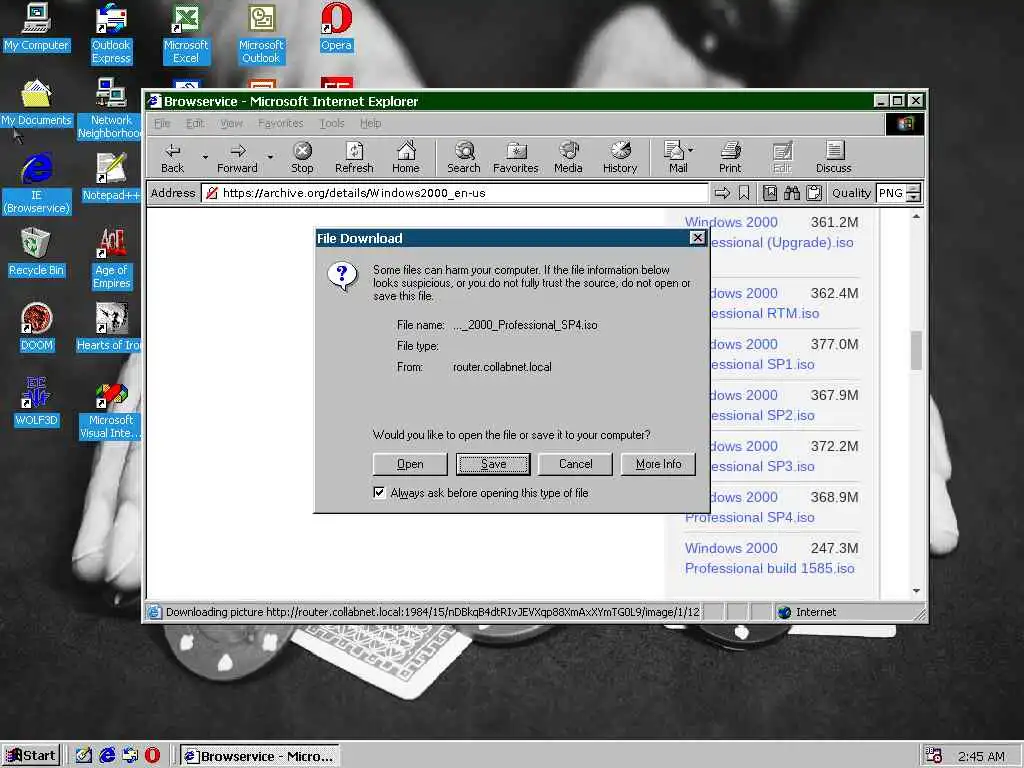
Task: Open the Help menu
Action: pyautogui.click(x=370, y=123)
